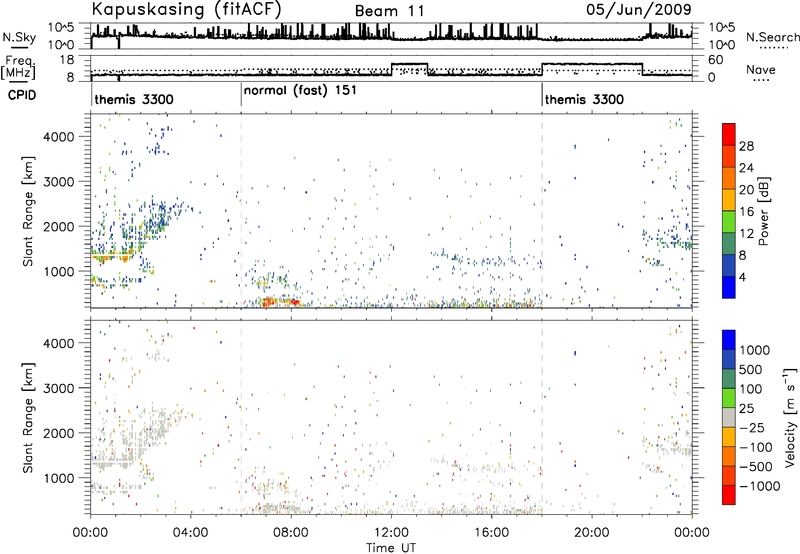Image resolution: width=800 pixels, height=554 pixels.
Task: Click the '12' tick on the Power scale
Action: 746,234
